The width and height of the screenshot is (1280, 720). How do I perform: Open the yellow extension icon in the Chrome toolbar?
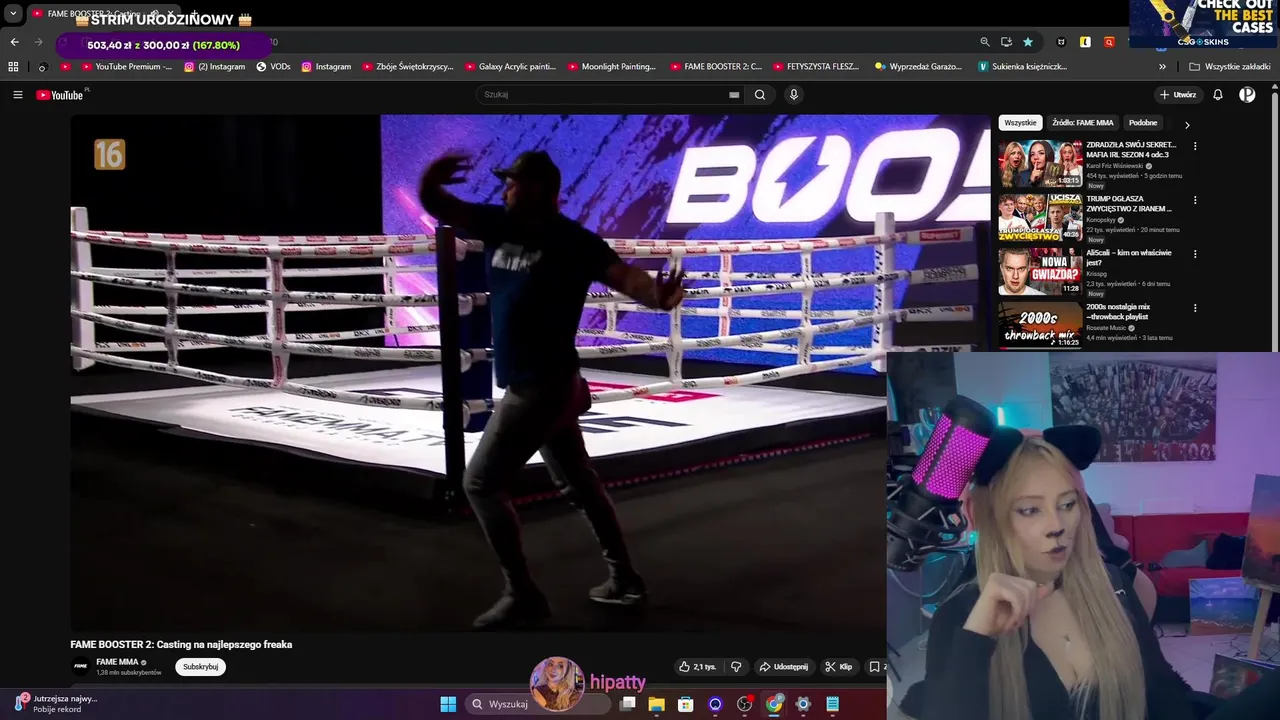(1085, 42)
